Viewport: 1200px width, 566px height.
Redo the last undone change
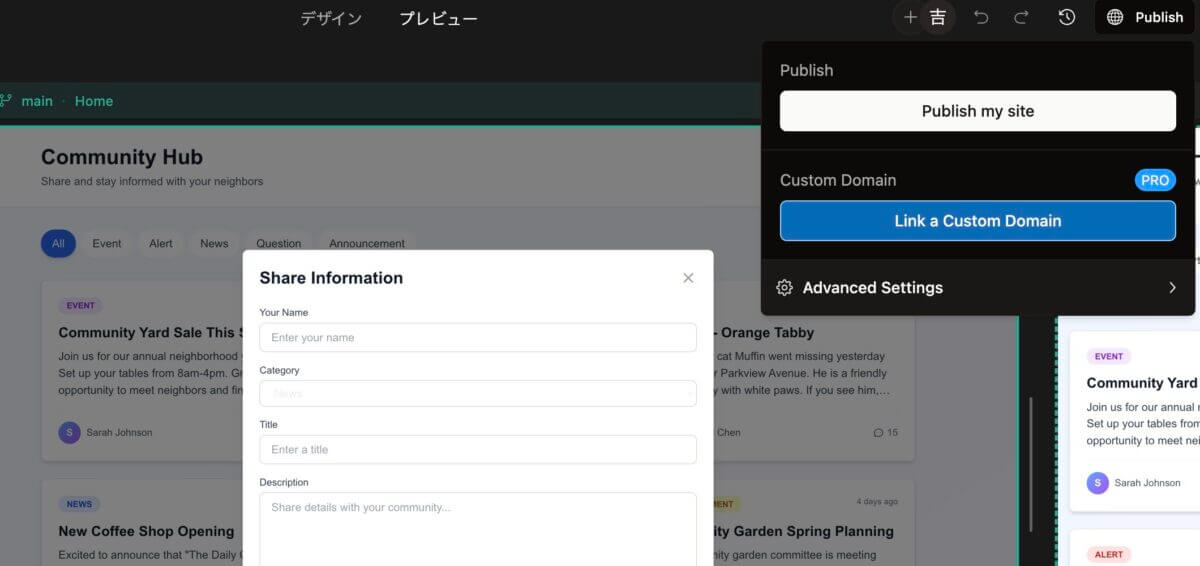point(1021,17)
